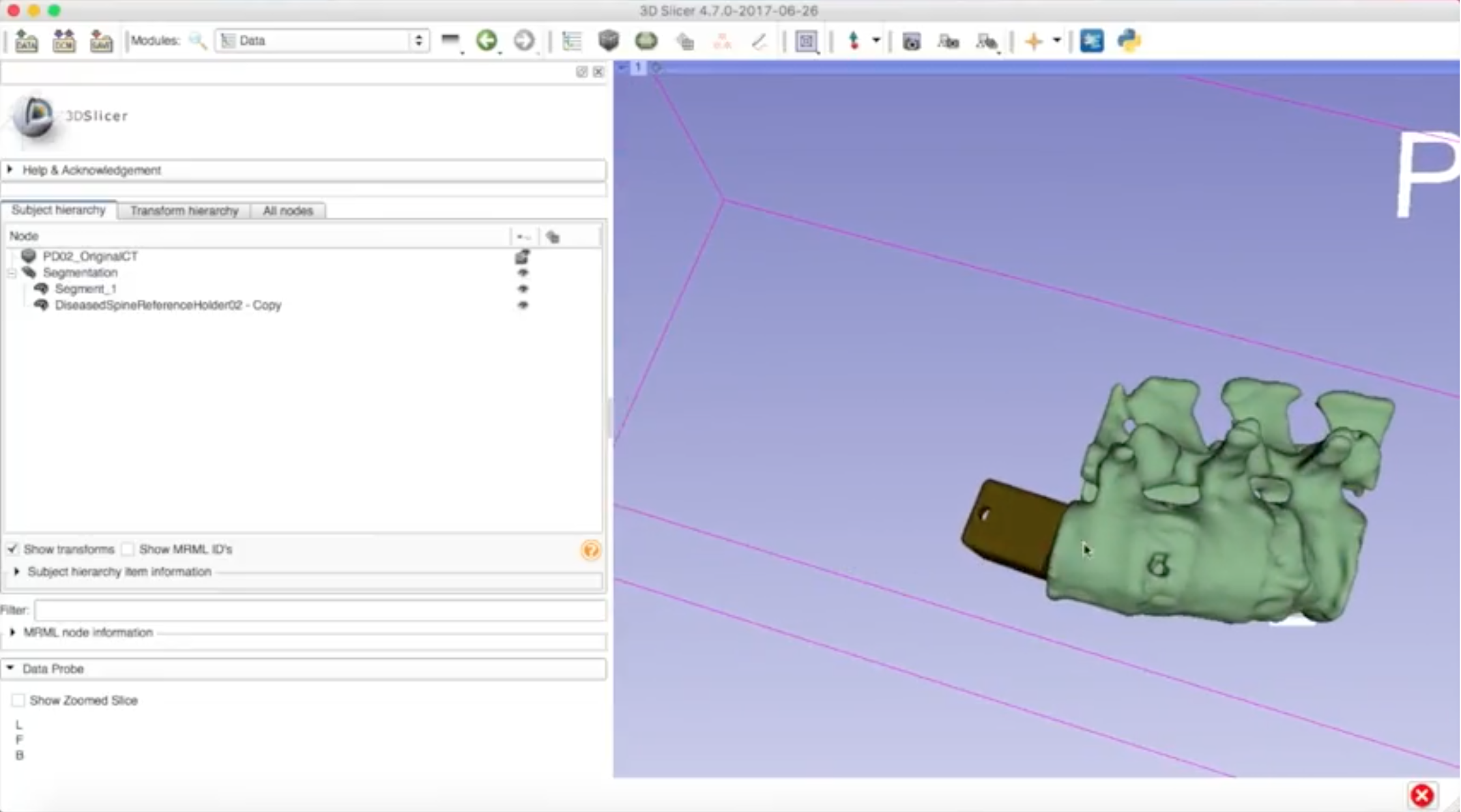This screenshot has height=812, width=1461.
Task: Click the Load Data toolbar icon
Action: [x=26, y=41]
